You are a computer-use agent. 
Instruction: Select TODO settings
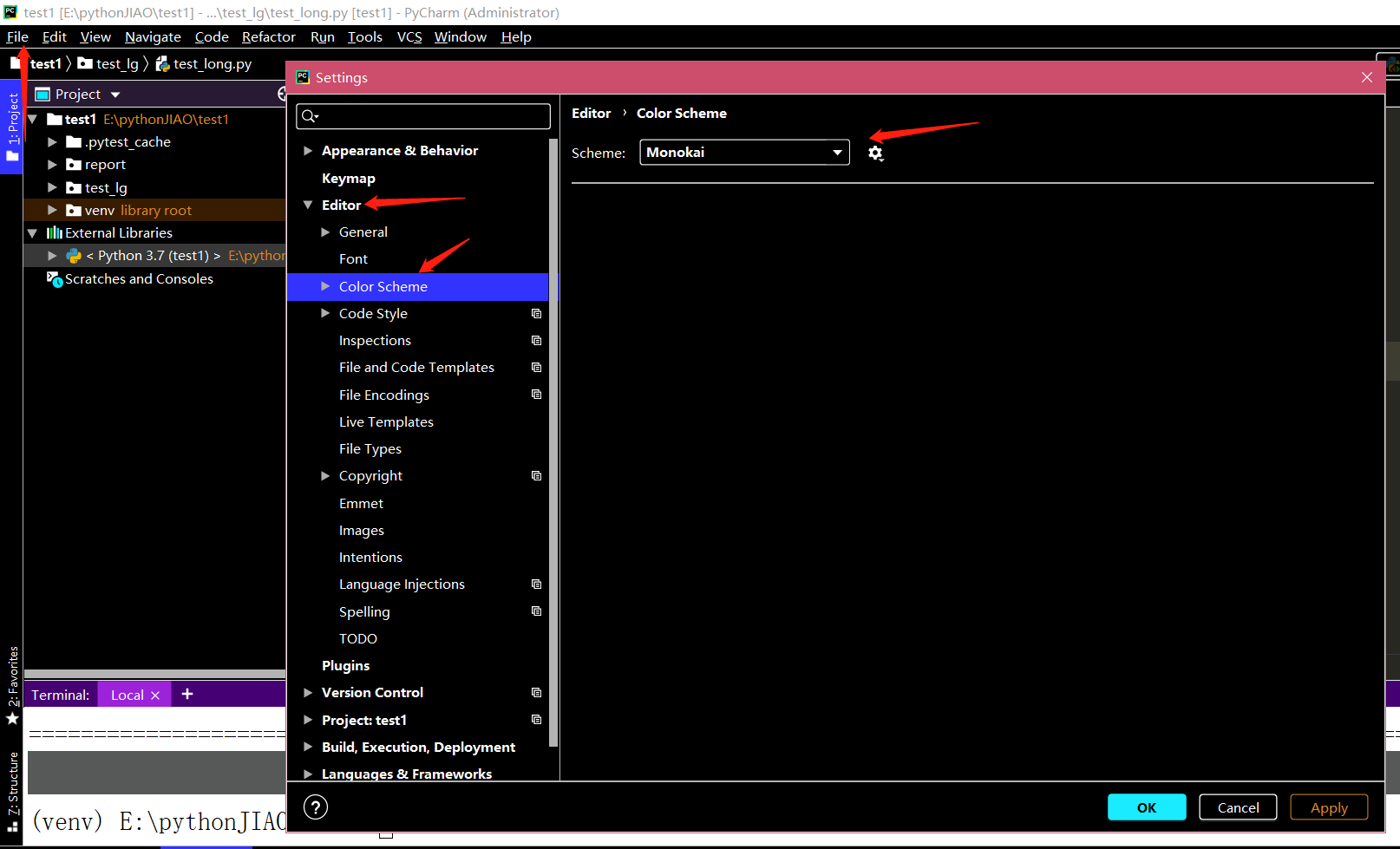(x=358, y=639)
